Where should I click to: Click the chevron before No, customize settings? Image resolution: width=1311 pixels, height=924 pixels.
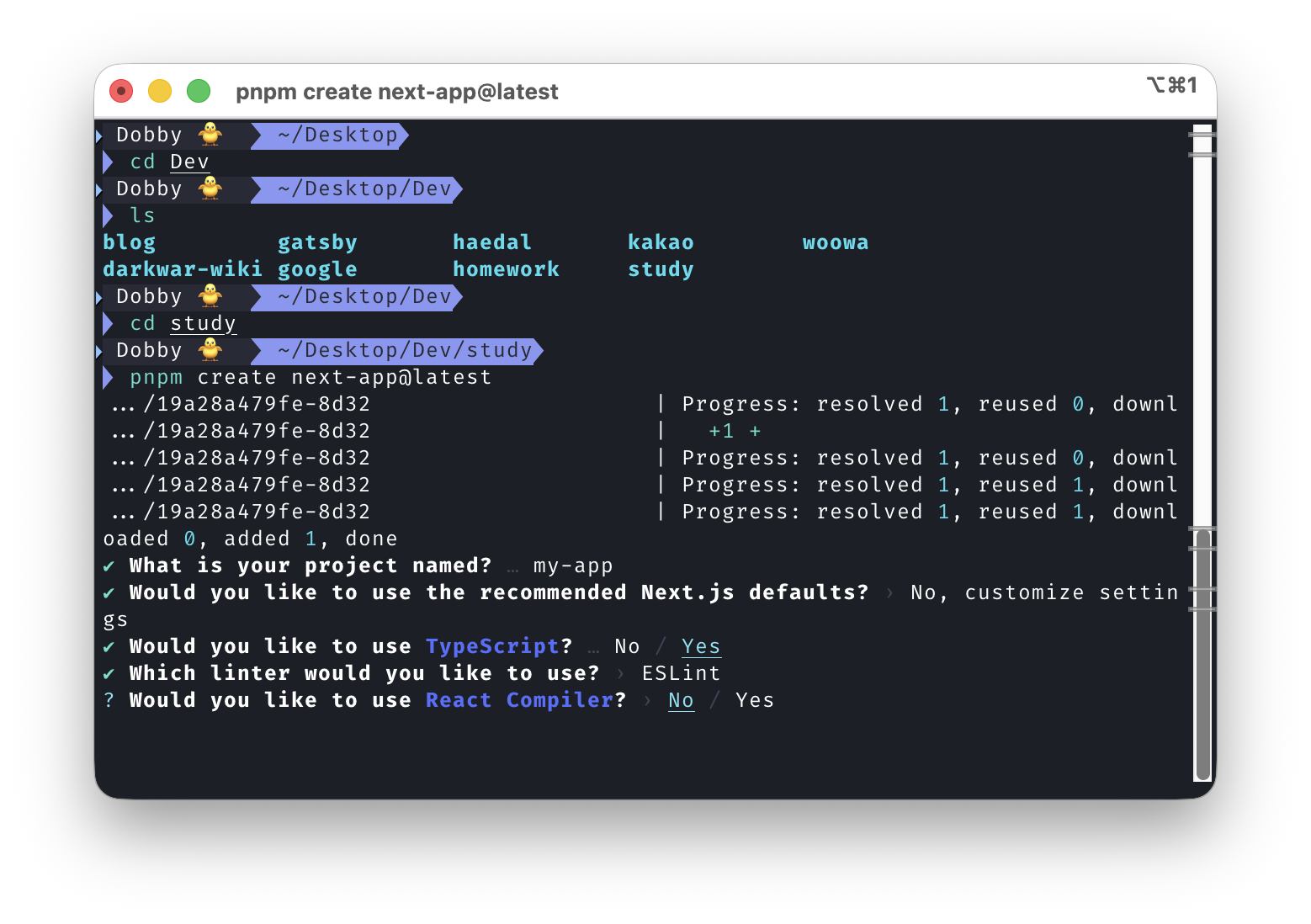(889, 592)
